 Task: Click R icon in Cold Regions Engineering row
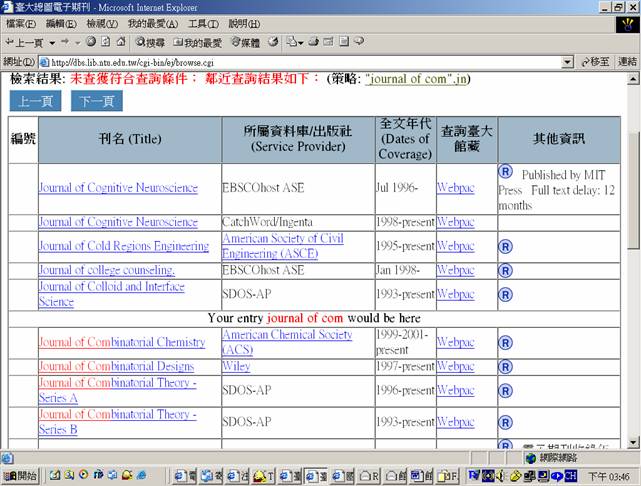click(505, 246)
